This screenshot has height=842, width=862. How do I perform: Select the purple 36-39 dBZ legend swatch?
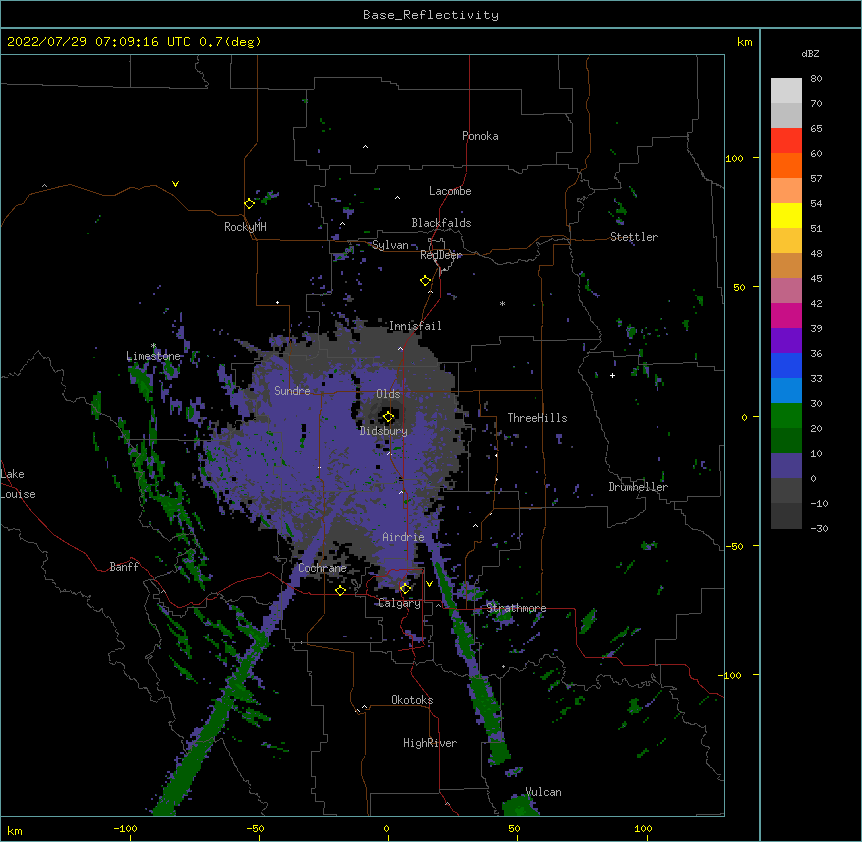(x=786, y=341)
